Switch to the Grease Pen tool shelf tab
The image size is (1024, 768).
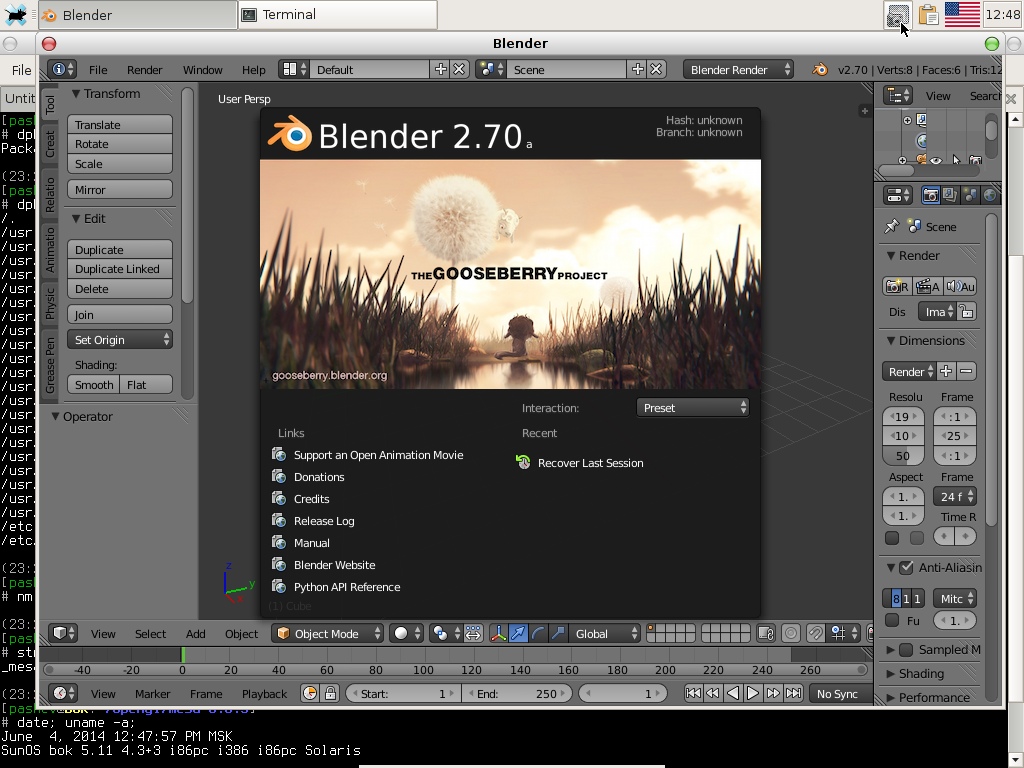(x=50, y=365)
